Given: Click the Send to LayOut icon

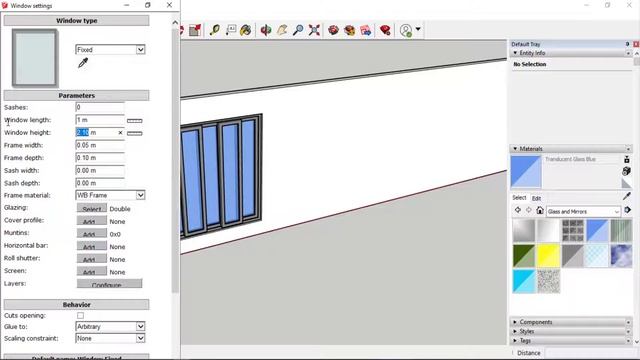Looking at the screenshot, I should [366, 30].
